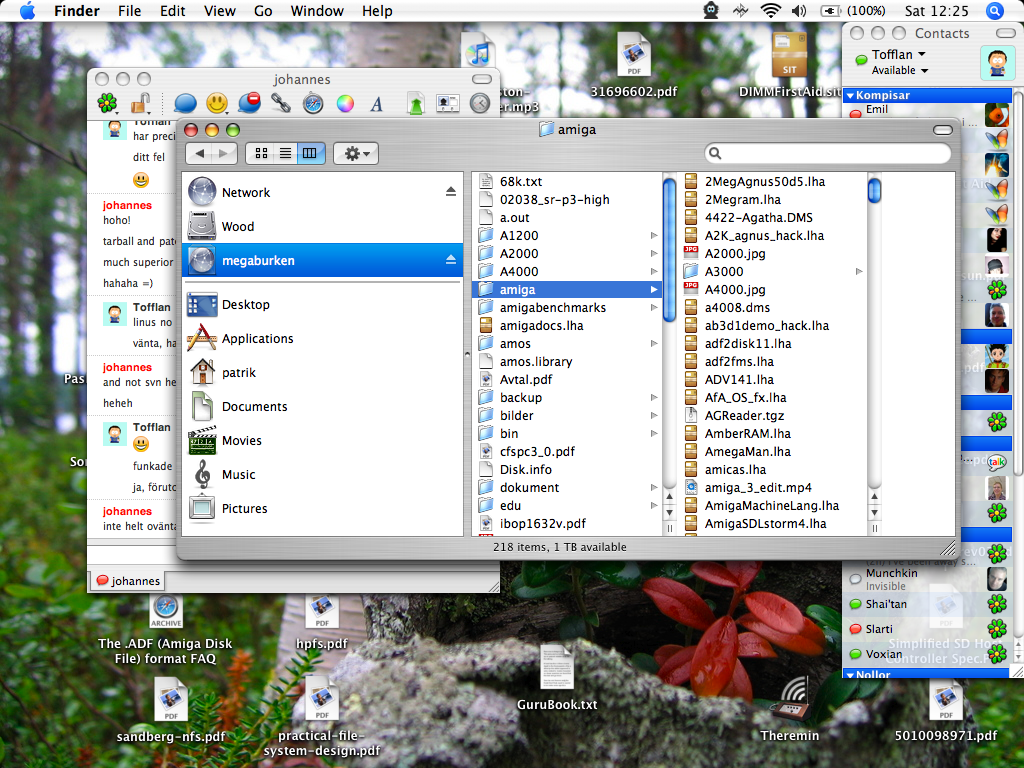Select A2000.jpg in the amiga column

(x=774, y=253)
